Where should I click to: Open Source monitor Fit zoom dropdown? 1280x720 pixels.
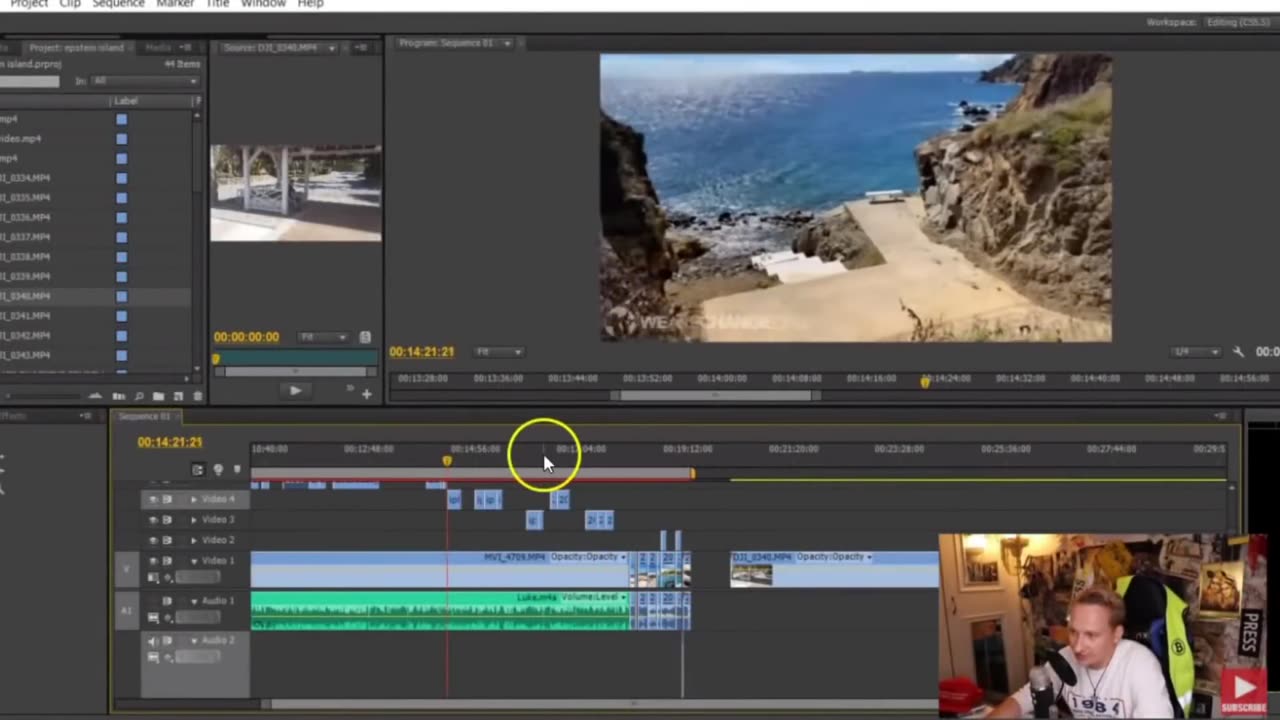pos(323,337)
